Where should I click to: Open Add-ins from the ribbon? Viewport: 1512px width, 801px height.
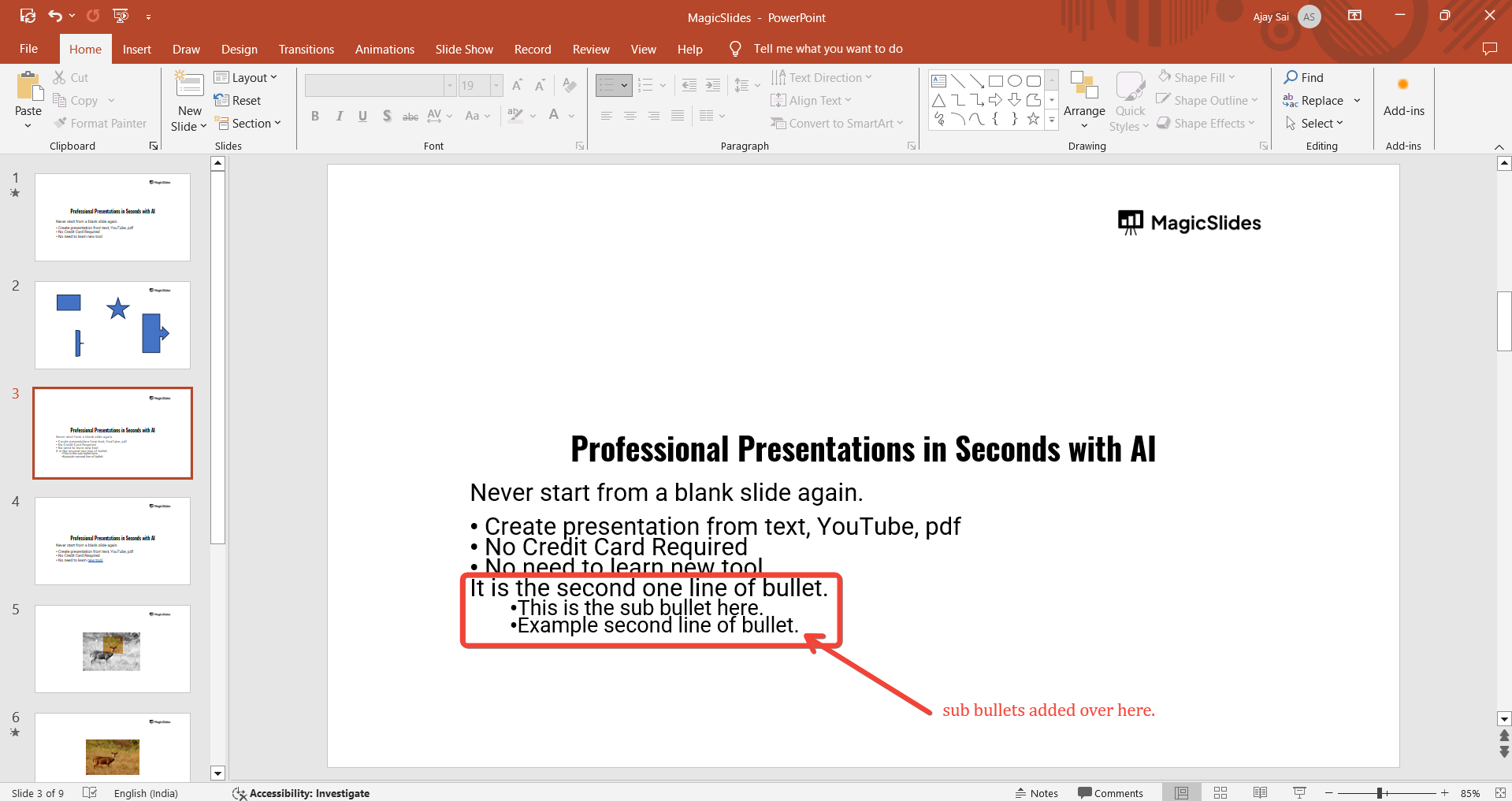point(1403,97)
